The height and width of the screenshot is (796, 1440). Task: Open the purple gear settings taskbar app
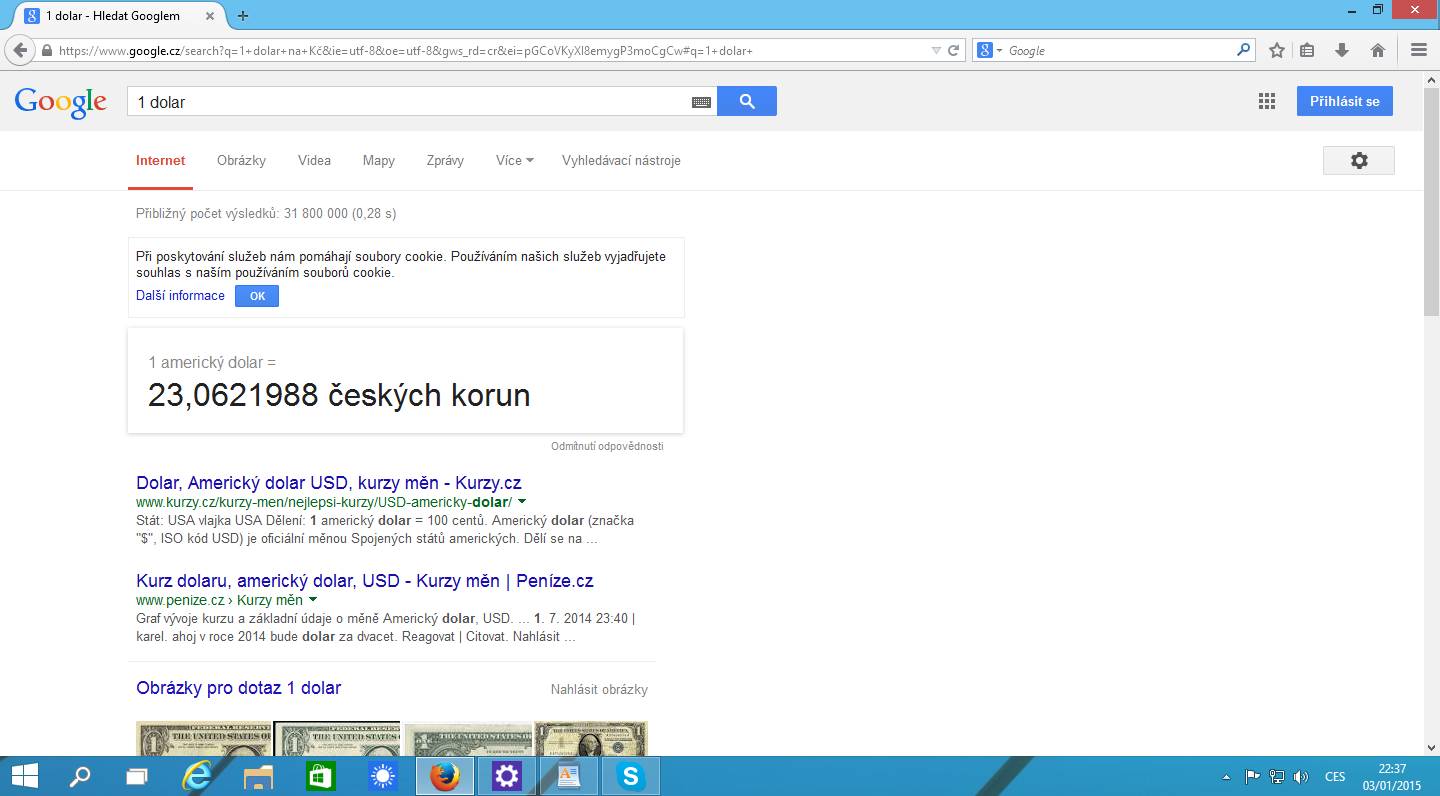pyautogui.click(x=507, y=776)
